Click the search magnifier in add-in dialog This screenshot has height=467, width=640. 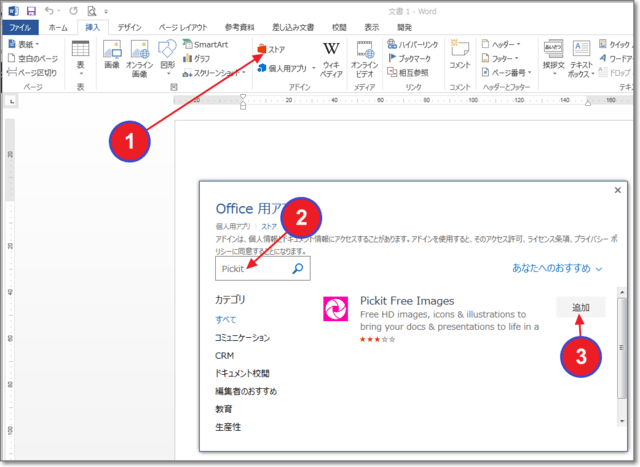[297, 269]
